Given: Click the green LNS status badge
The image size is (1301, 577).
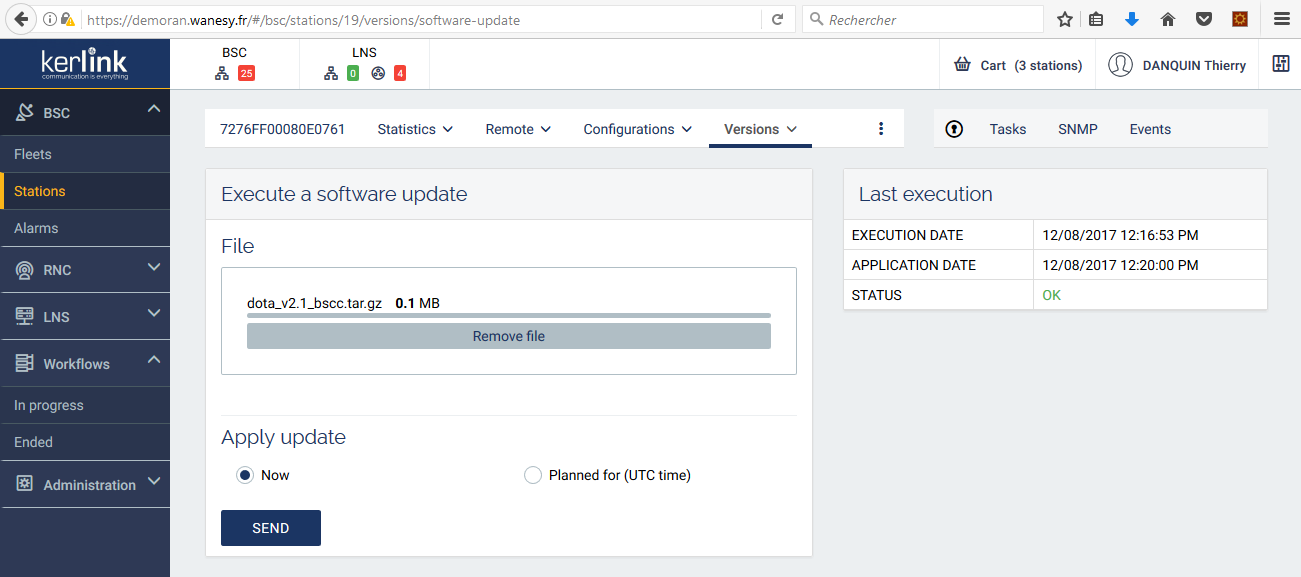Looking at the screenshot, I should (x=353, y=73).
